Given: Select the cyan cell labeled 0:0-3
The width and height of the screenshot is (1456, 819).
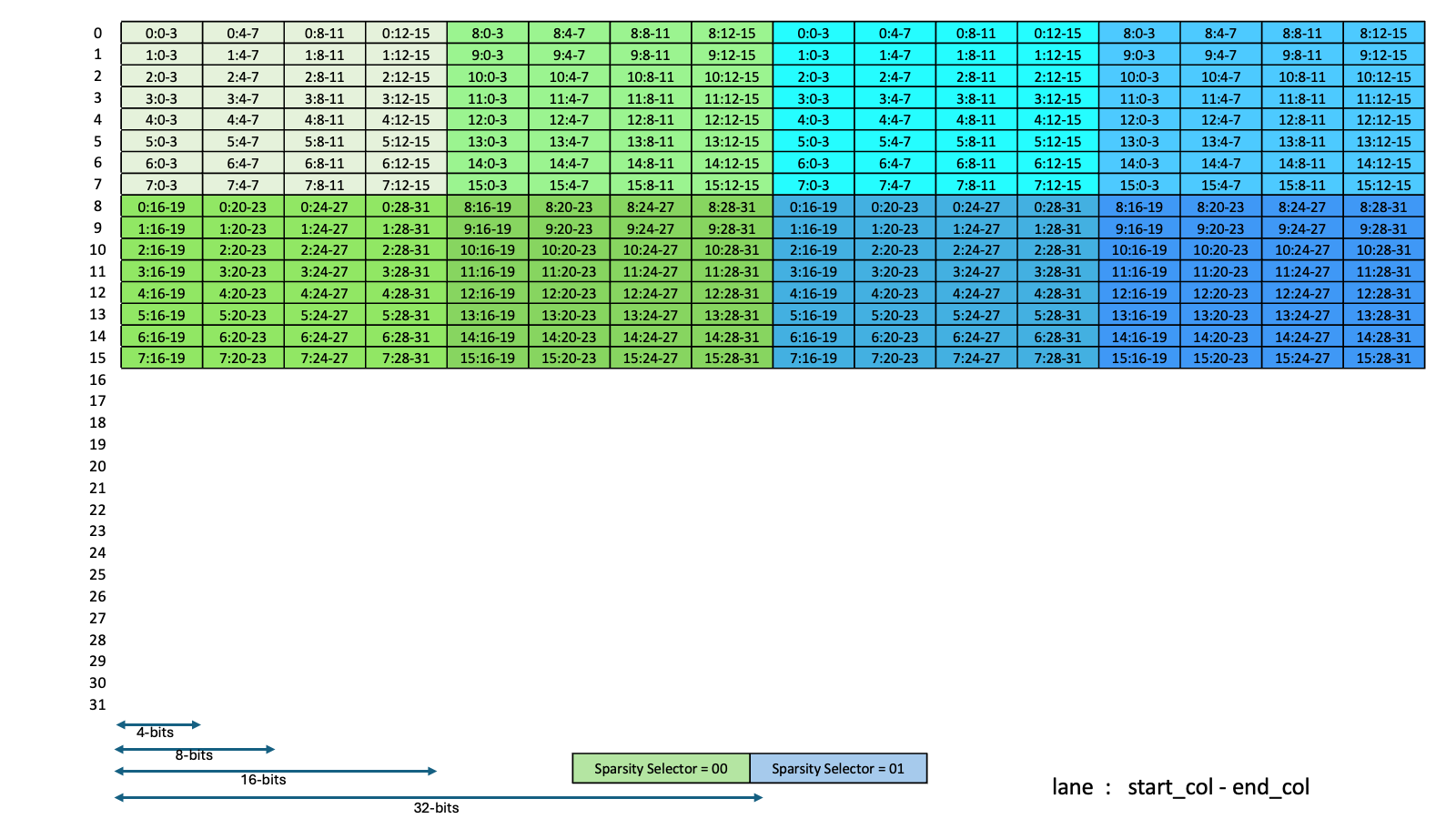Looking at the screenshot, I should pyautogui.click(x=814, y=32).
